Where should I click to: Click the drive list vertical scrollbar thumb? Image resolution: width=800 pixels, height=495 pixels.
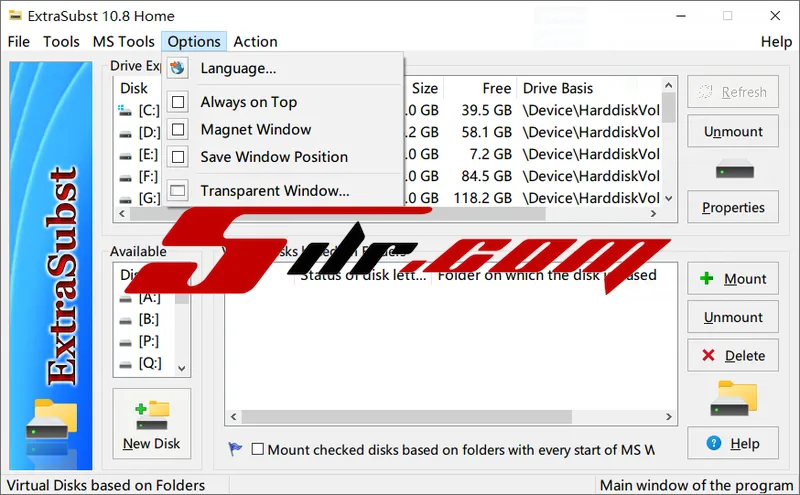coord(669,107)
